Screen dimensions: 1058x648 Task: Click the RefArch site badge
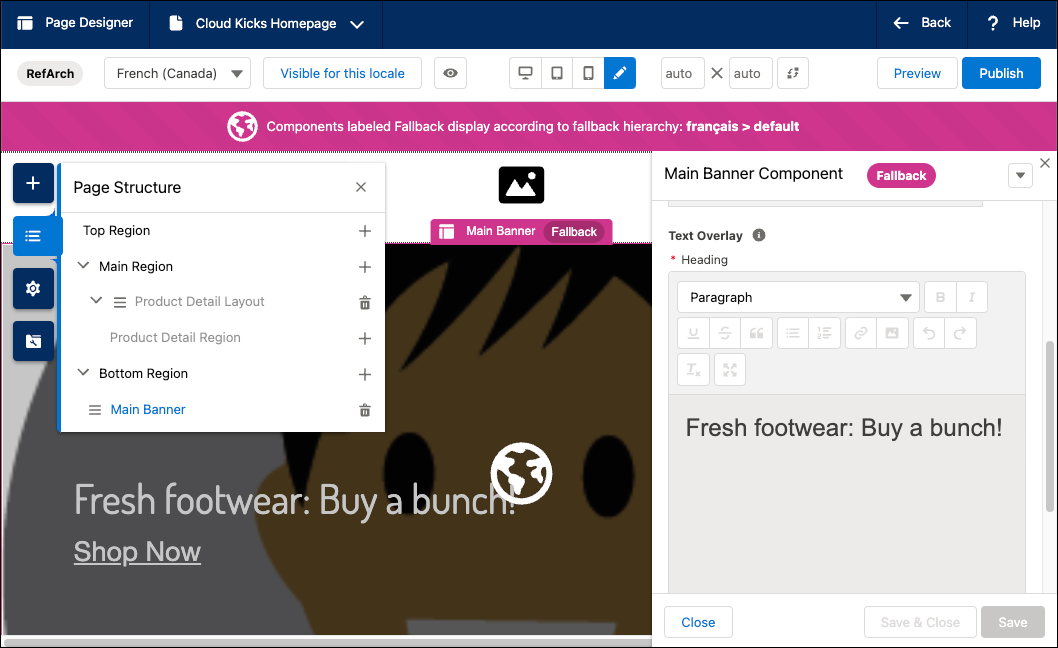(50, 74)
